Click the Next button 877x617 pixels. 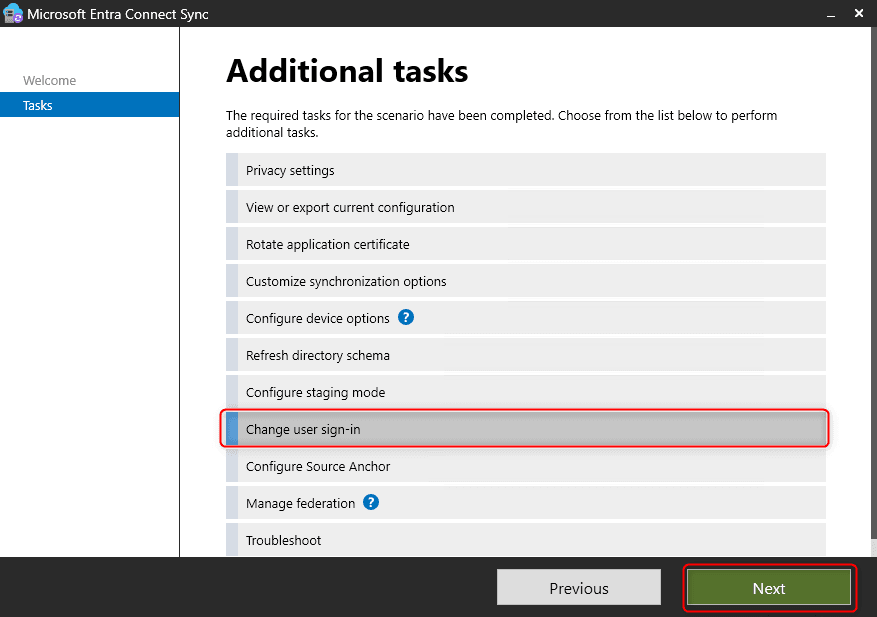tap(768, 588)
